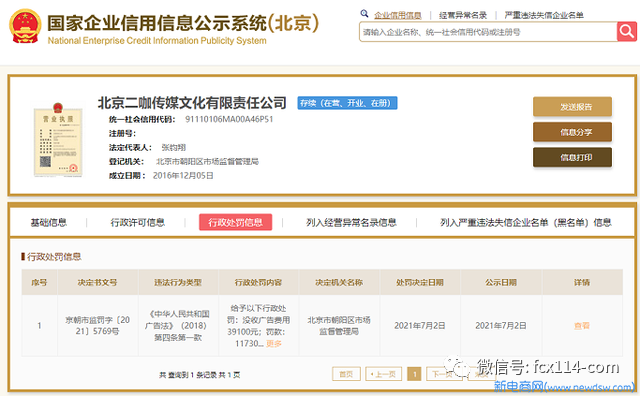Image resolution: width=640 pixels, height=396 pixels.
Task: Click legal representative name 张钧翔
Action: (173, 147)
